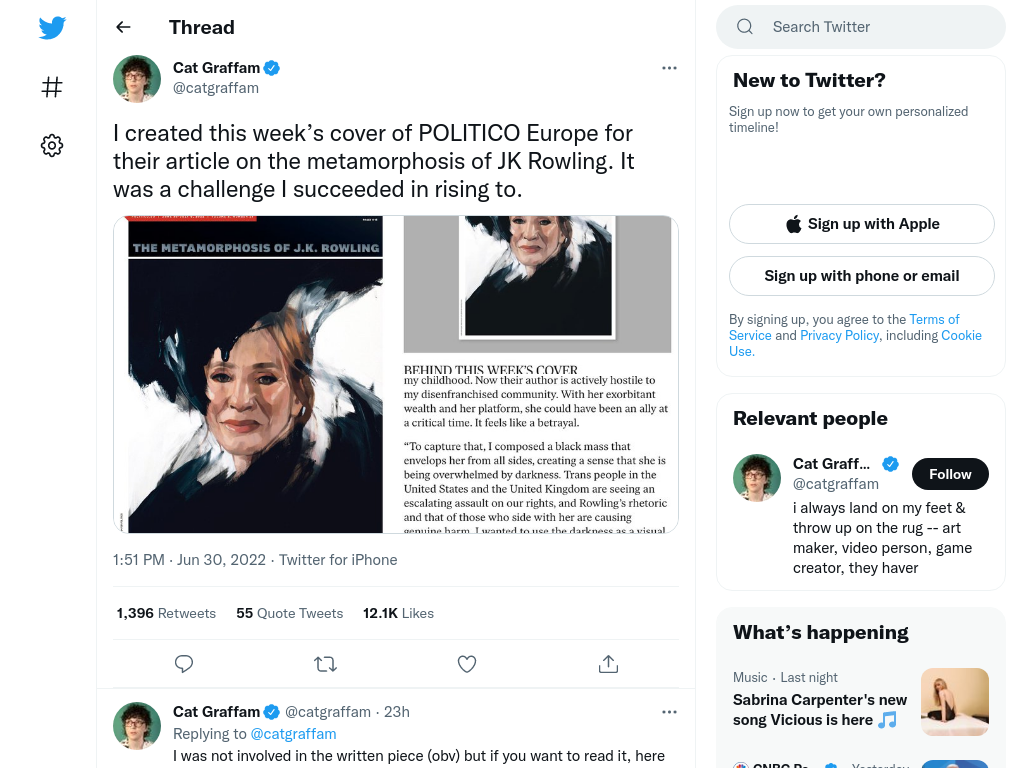The image size is (1024, 768).
Task: Open the Settings gear icon
Action: pyautogui.click(x=52, y=145)
